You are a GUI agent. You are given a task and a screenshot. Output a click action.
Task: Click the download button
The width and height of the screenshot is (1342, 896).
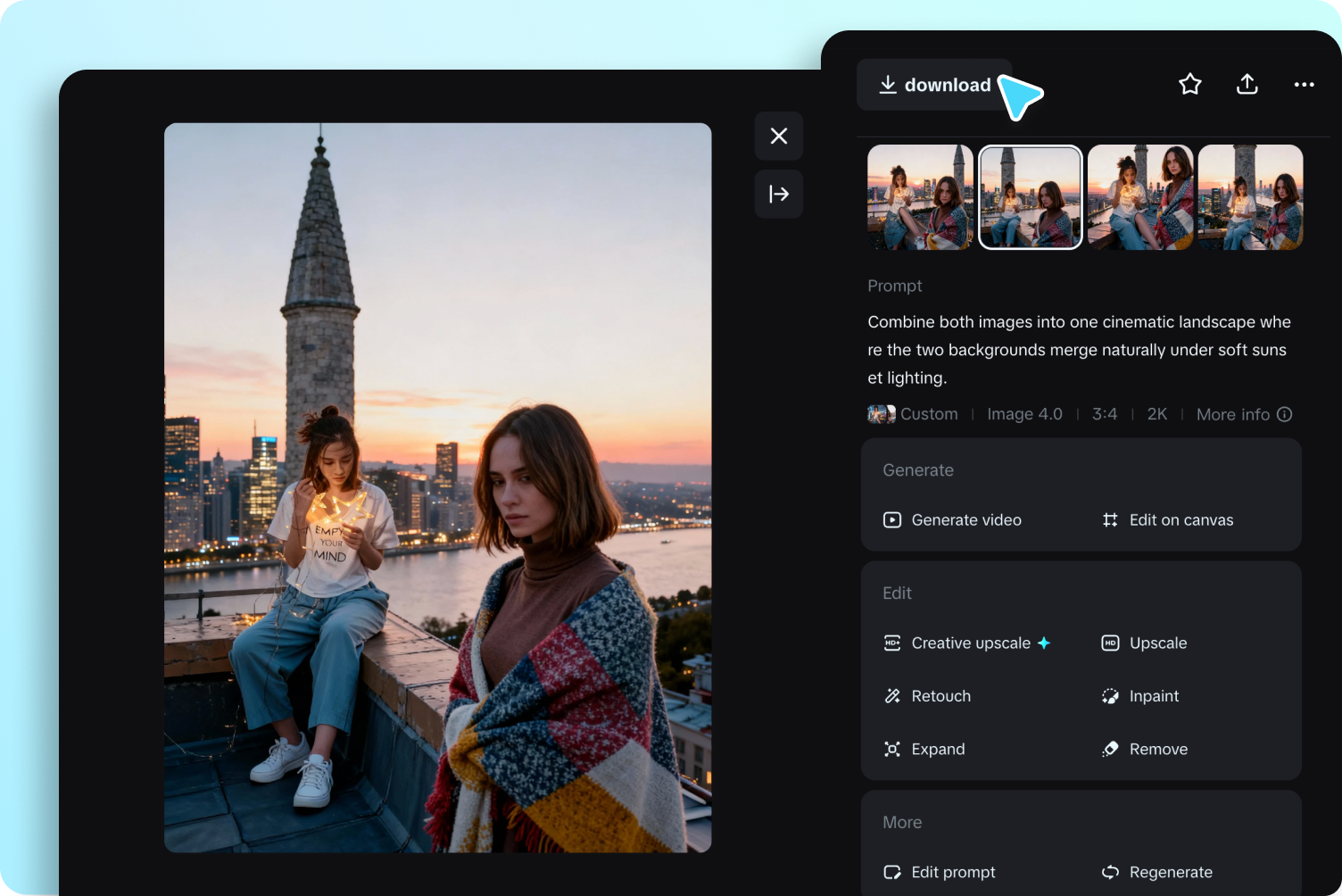click(935, 85)
